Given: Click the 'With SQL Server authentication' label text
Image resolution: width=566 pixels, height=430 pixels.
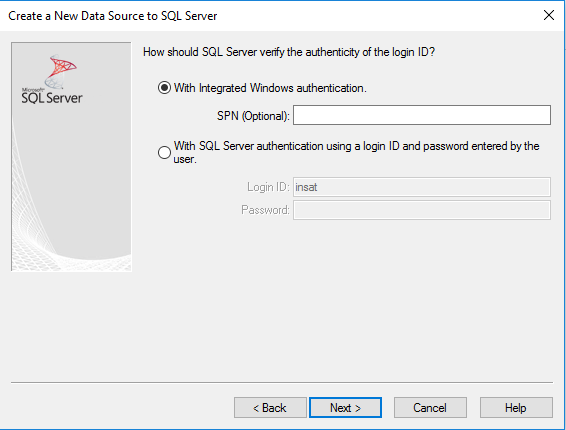Looking at the screenshot, I should click(356, 152).
